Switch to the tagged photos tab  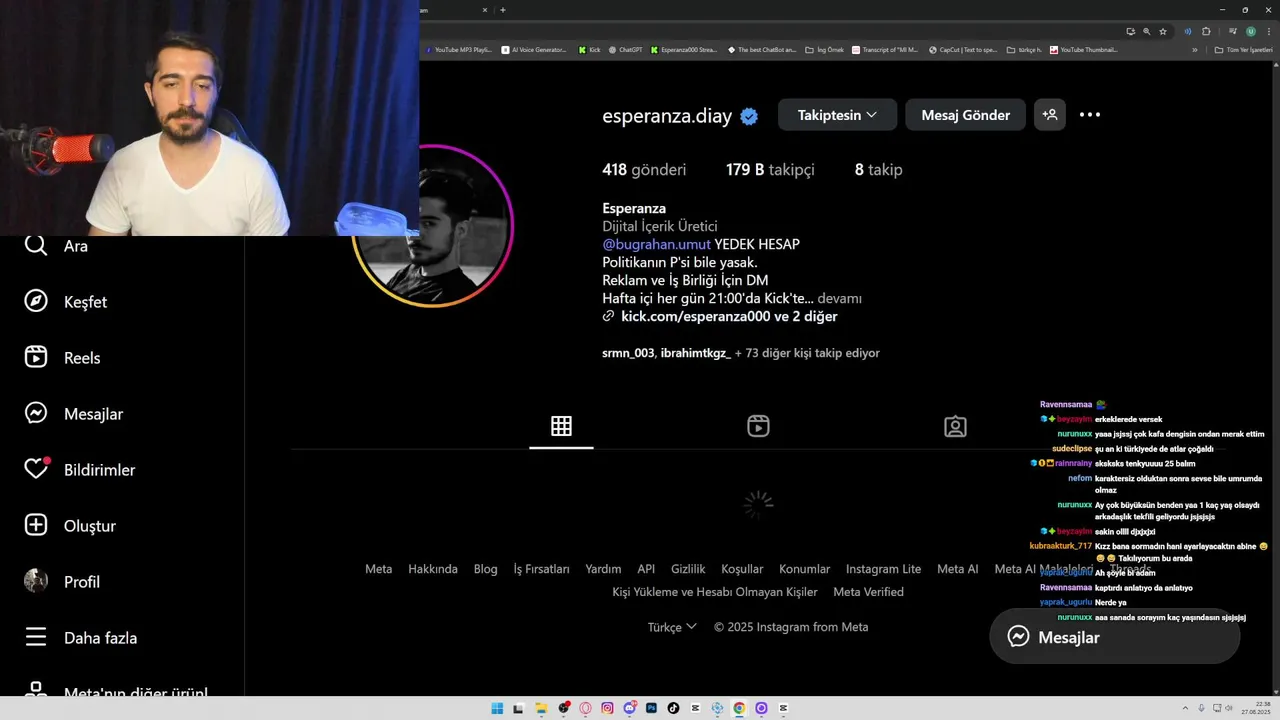955,426
